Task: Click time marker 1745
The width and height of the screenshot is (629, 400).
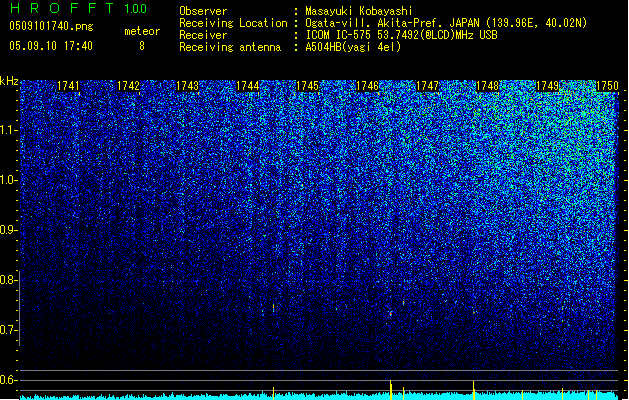Action: coord(307,86)
